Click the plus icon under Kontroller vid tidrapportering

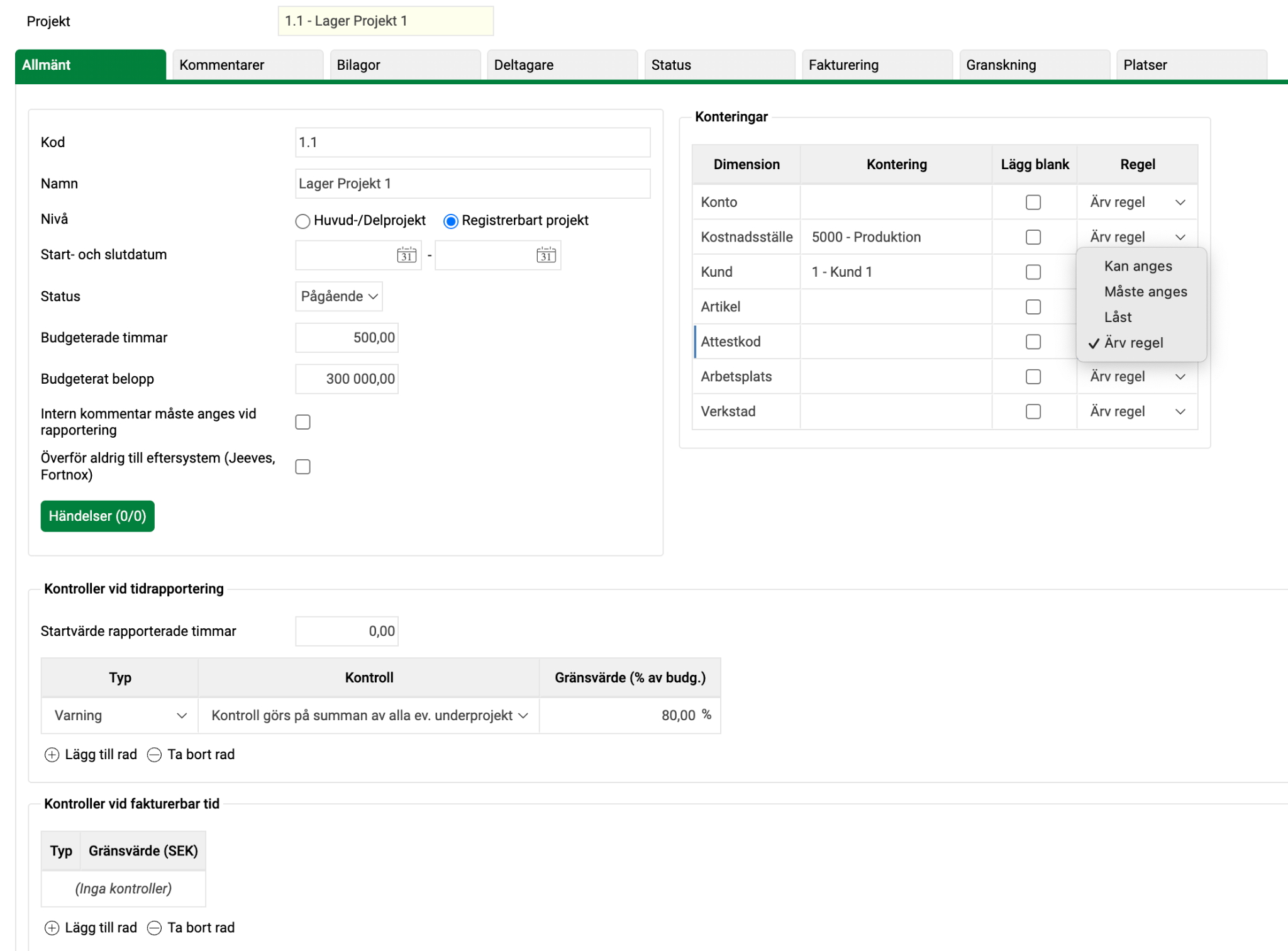click(52, 755)
